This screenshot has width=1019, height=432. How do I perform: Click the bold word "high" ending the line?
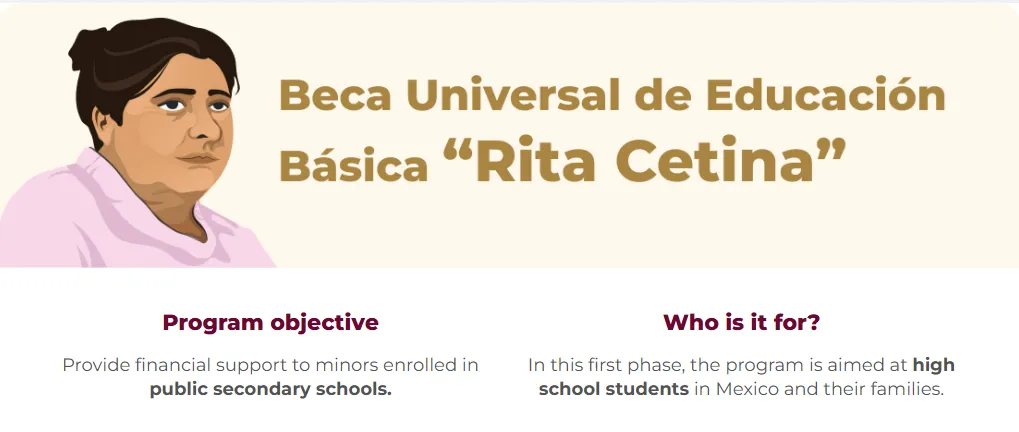click(933, 365)
